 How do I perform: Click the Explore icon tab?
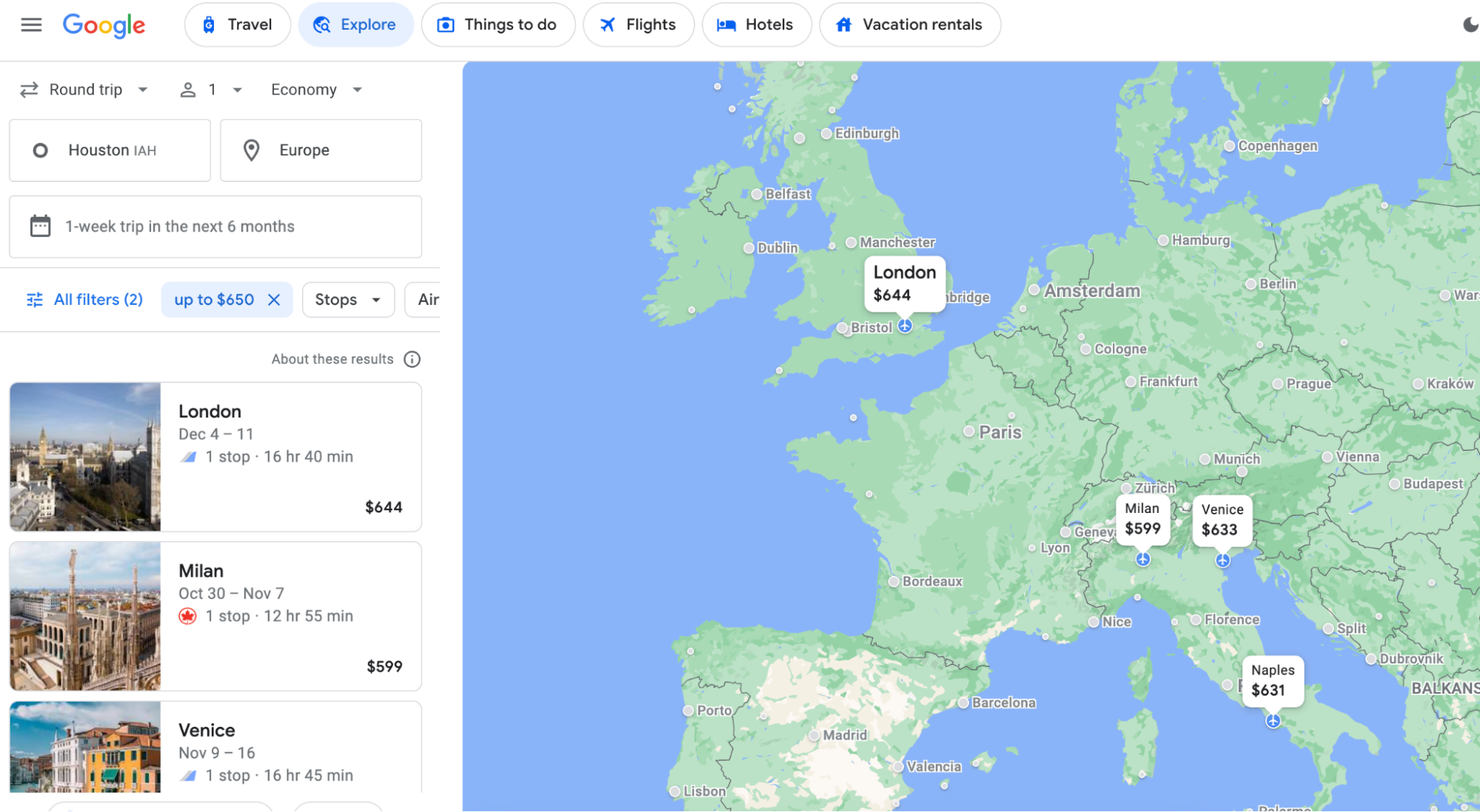(357, 22)
